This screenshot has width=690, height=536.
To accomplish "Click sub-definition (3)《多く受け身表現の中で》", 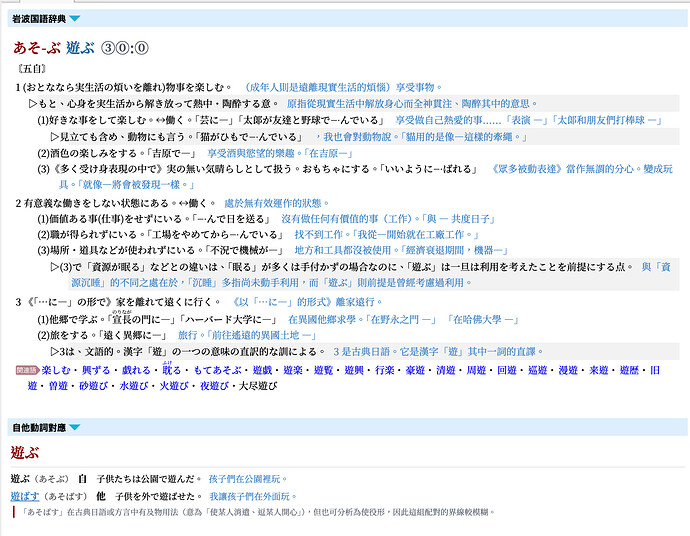I will tap(258, 169).
